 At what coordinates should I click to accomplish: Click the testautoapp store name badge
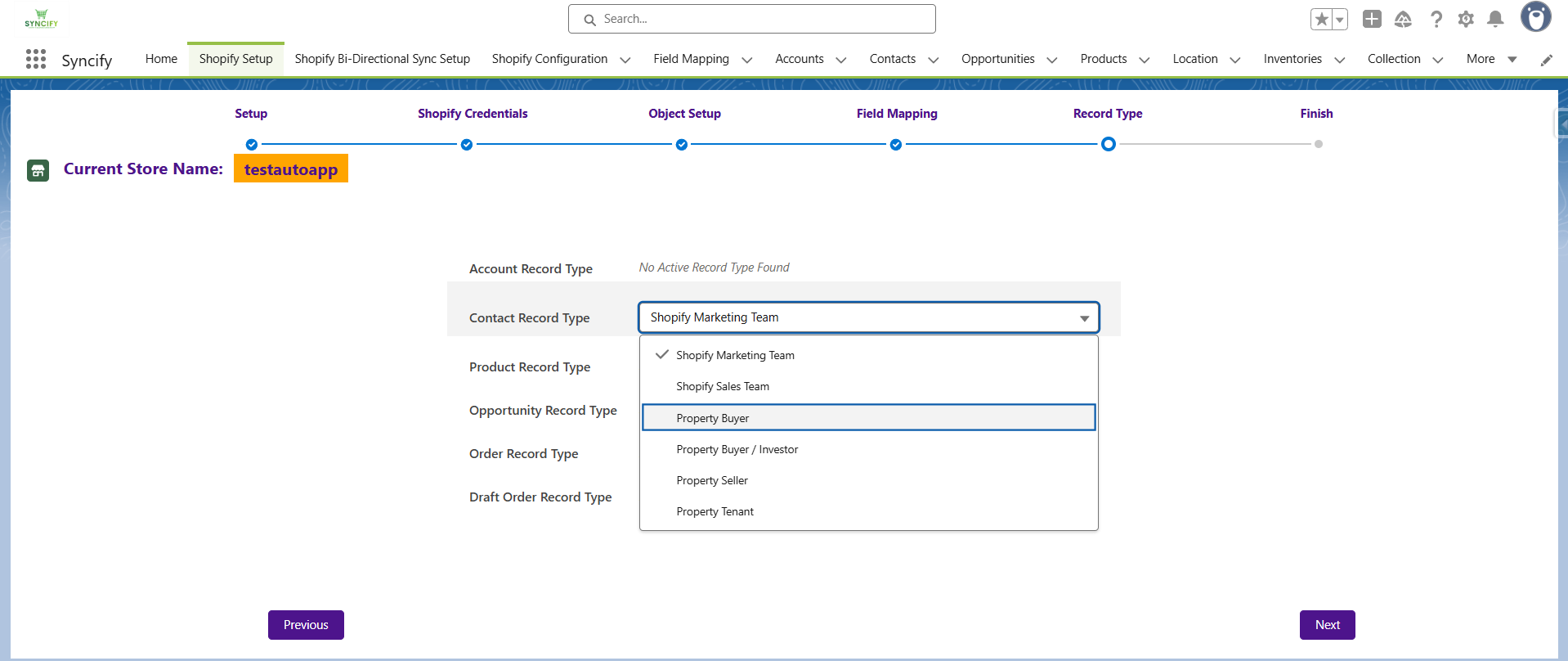pyautogui.click(x=291, y=169)
